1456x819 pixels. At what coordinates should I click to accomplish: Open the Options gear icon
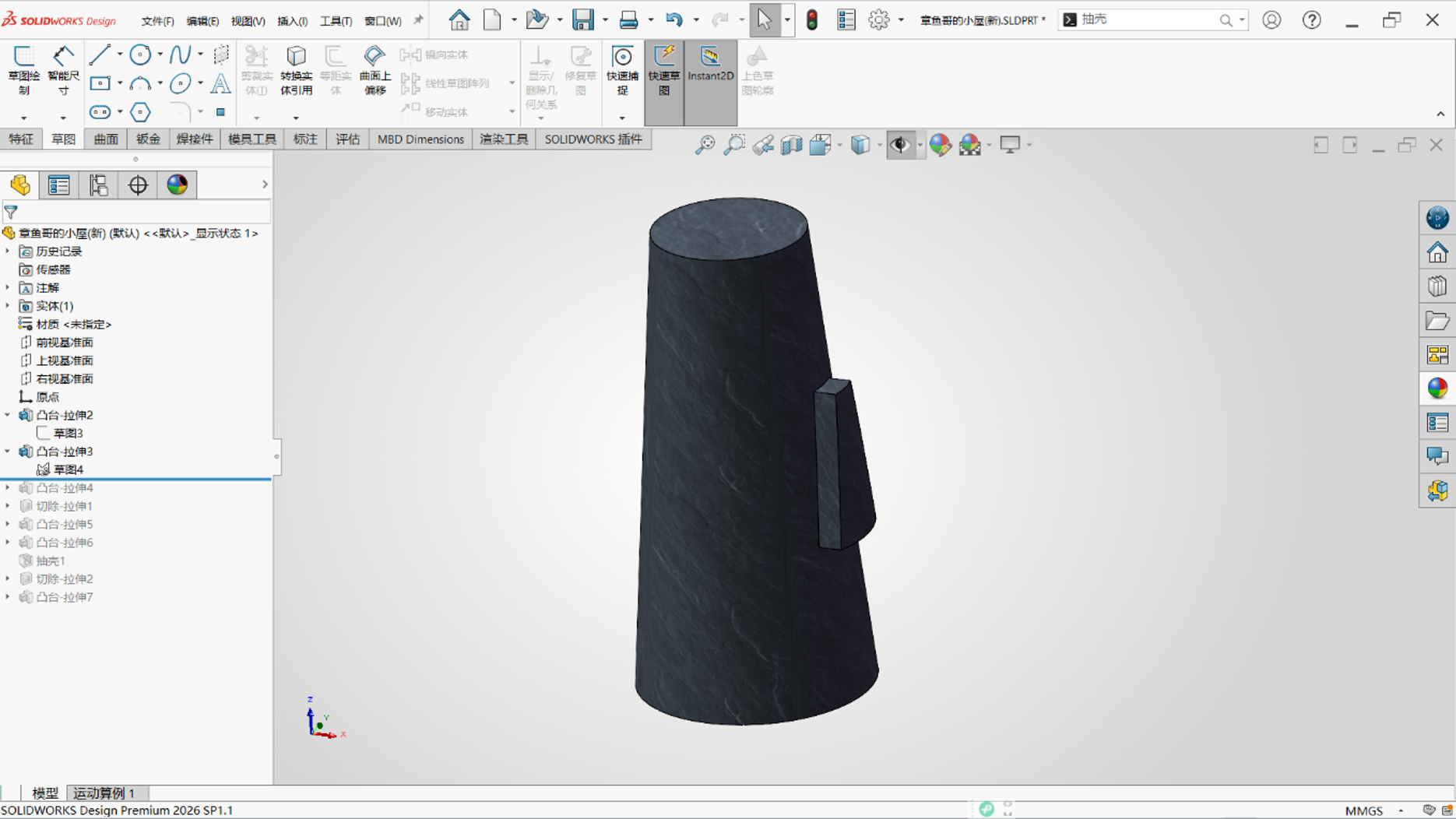pos(878,19)
